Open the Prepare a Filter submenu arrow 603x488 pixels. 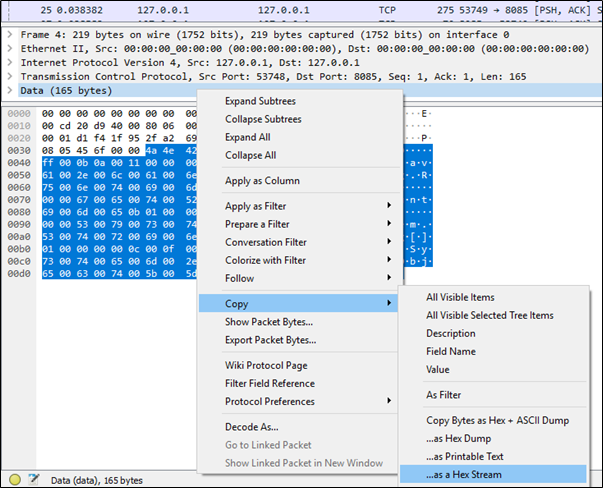tap(389, 223)
